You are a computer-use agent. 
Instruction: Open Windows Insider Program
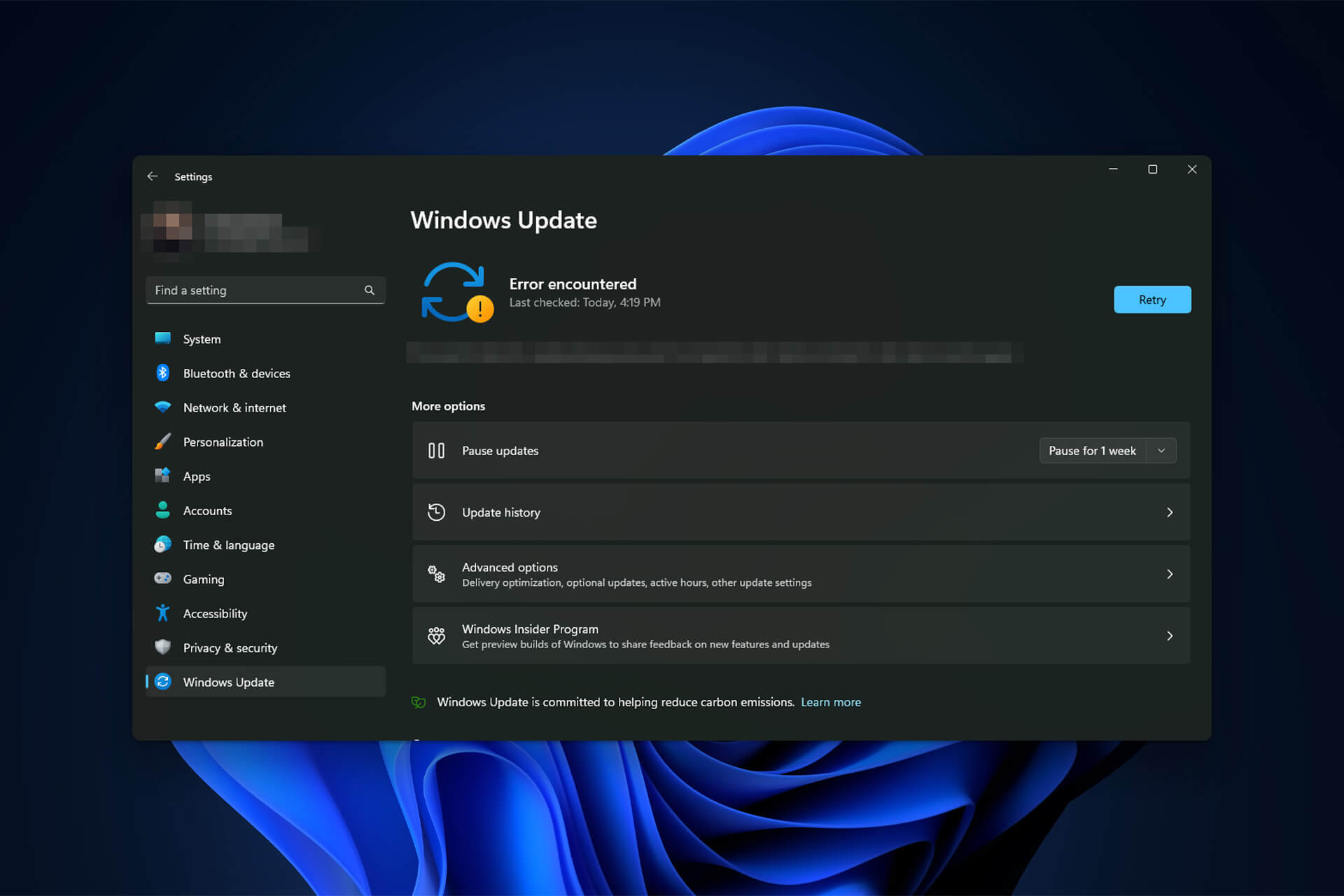[801, 636]
